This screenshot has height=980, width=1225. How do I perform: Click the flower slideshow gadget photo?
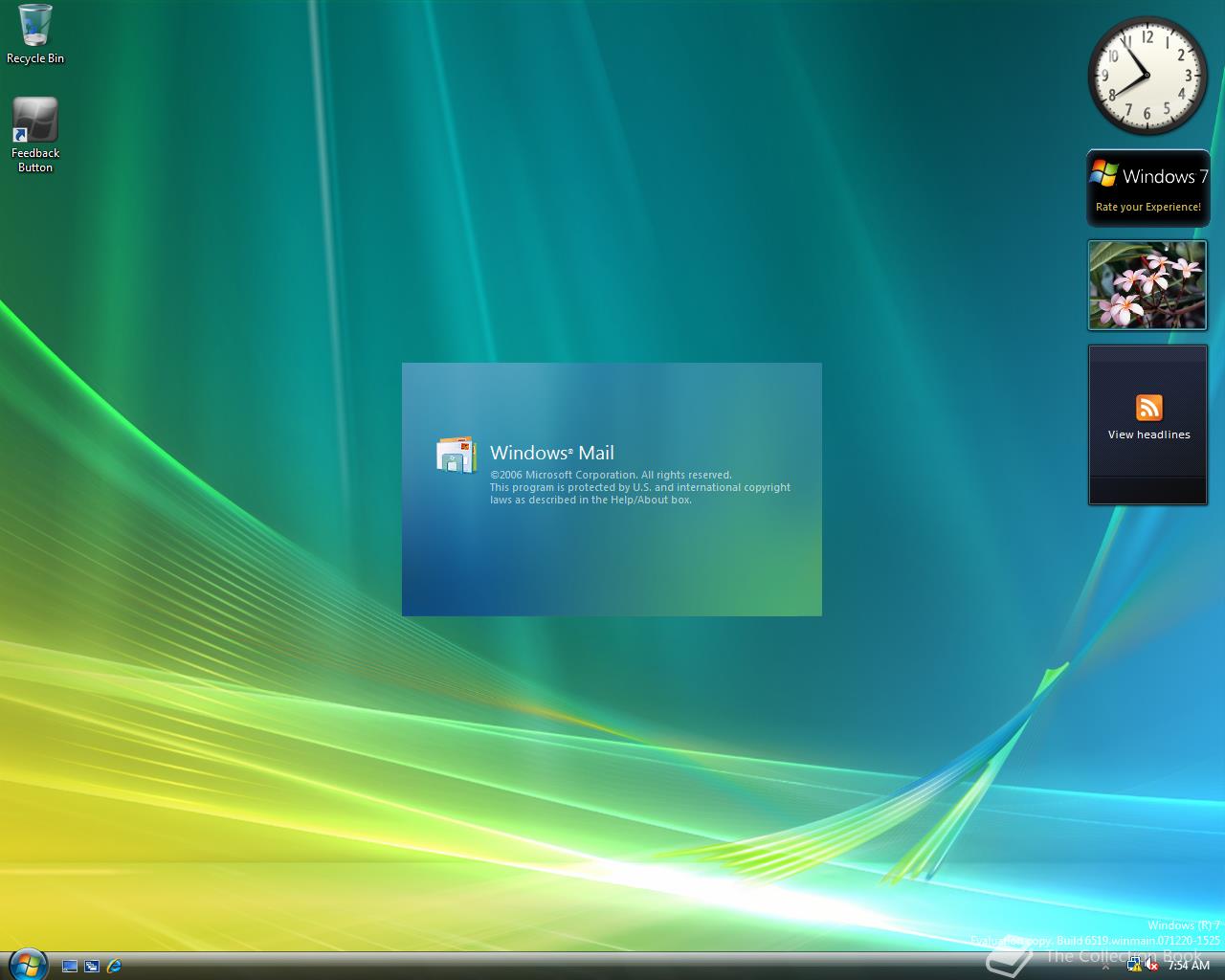1147,285
